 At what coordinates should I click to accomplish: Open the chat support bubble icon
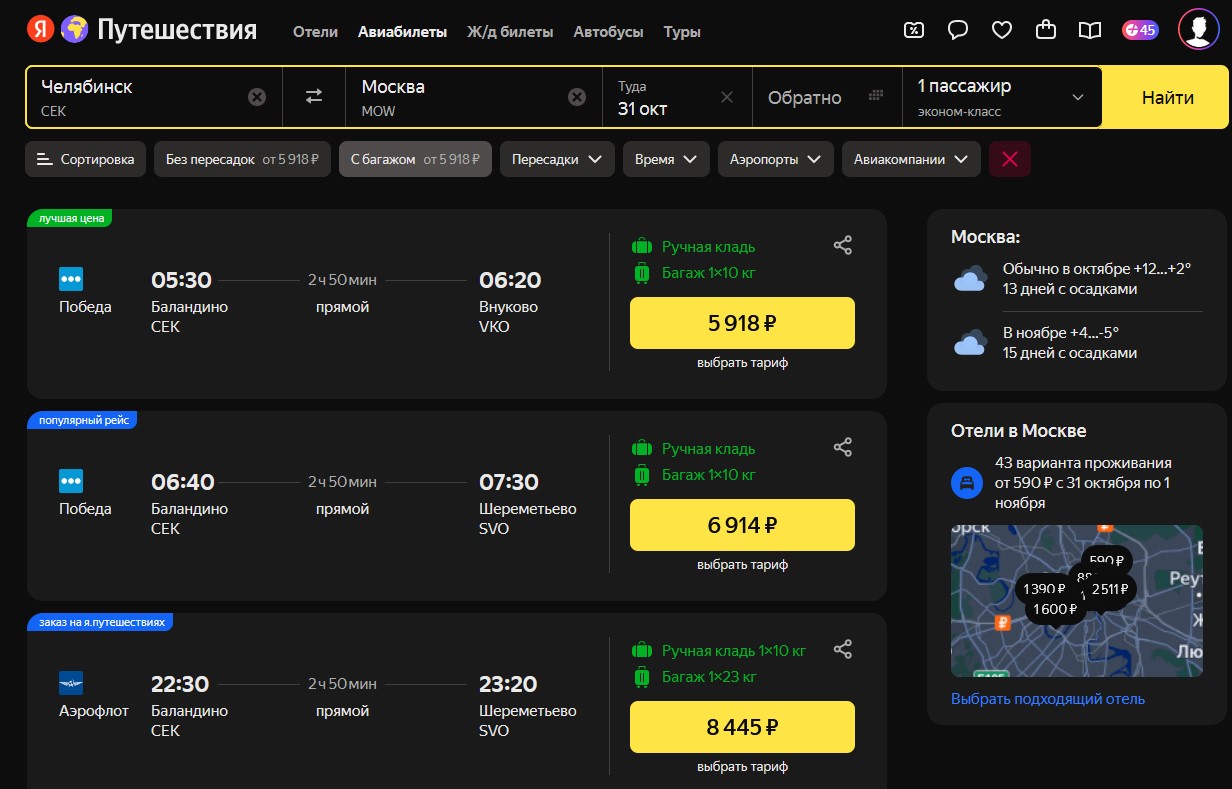pyautogui.click(x=958, y=30)
